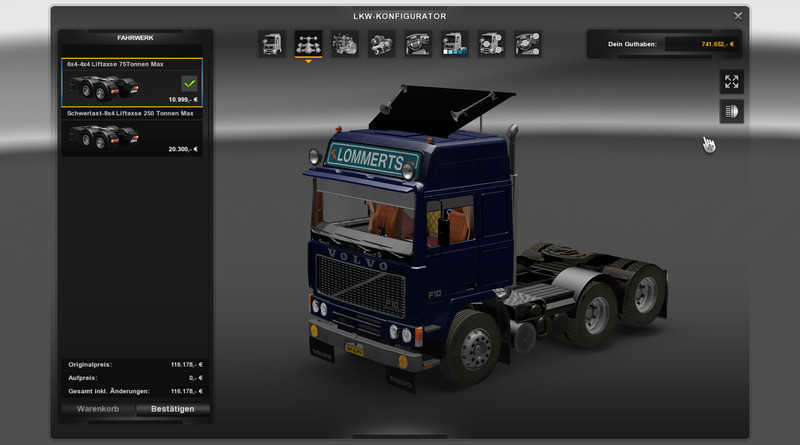Click the Bestätigen button
This screenshot has width=800, height=445.
tap(172, 409)
